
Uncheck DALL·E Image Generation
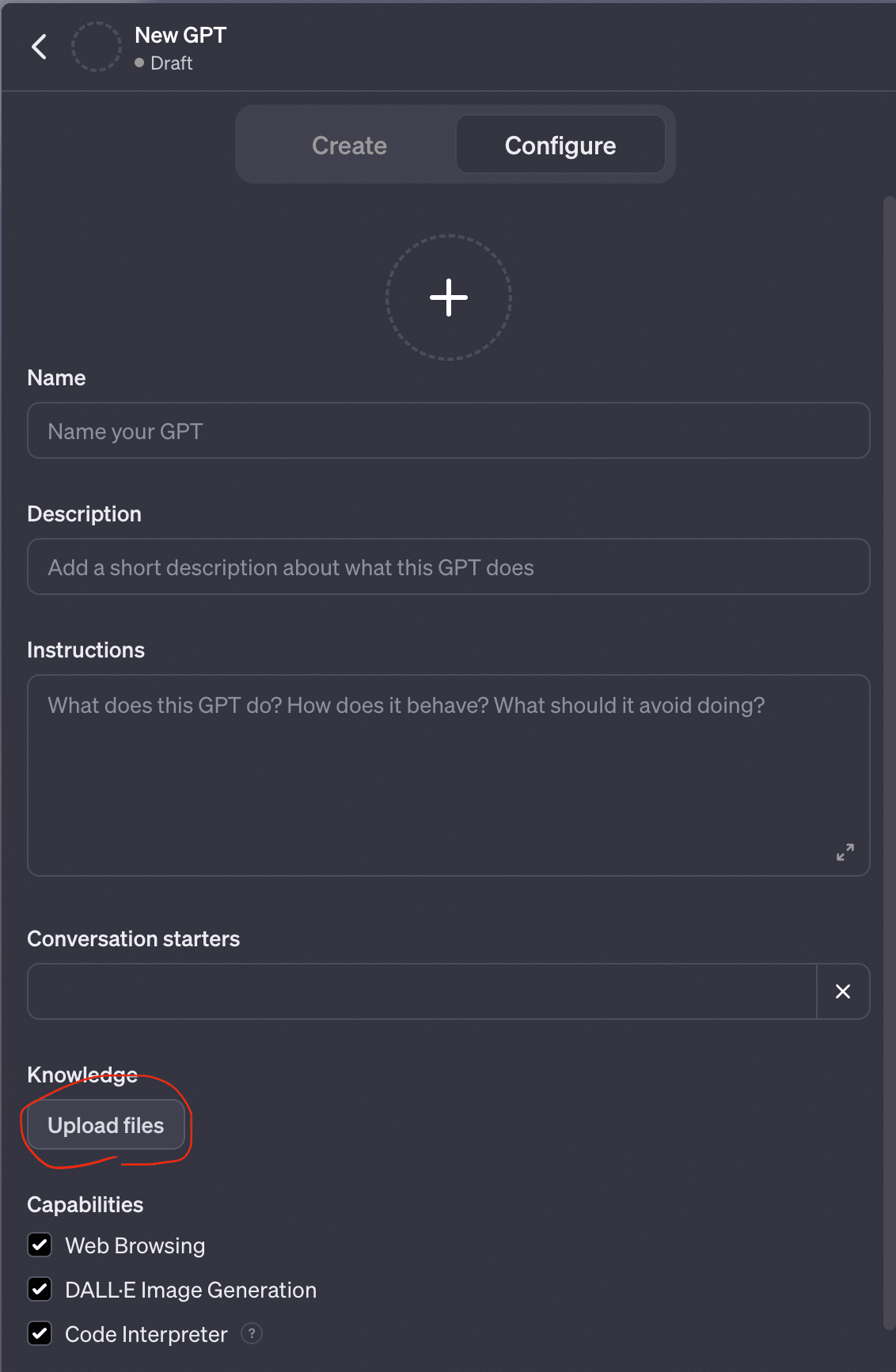tap(40, 1289)
